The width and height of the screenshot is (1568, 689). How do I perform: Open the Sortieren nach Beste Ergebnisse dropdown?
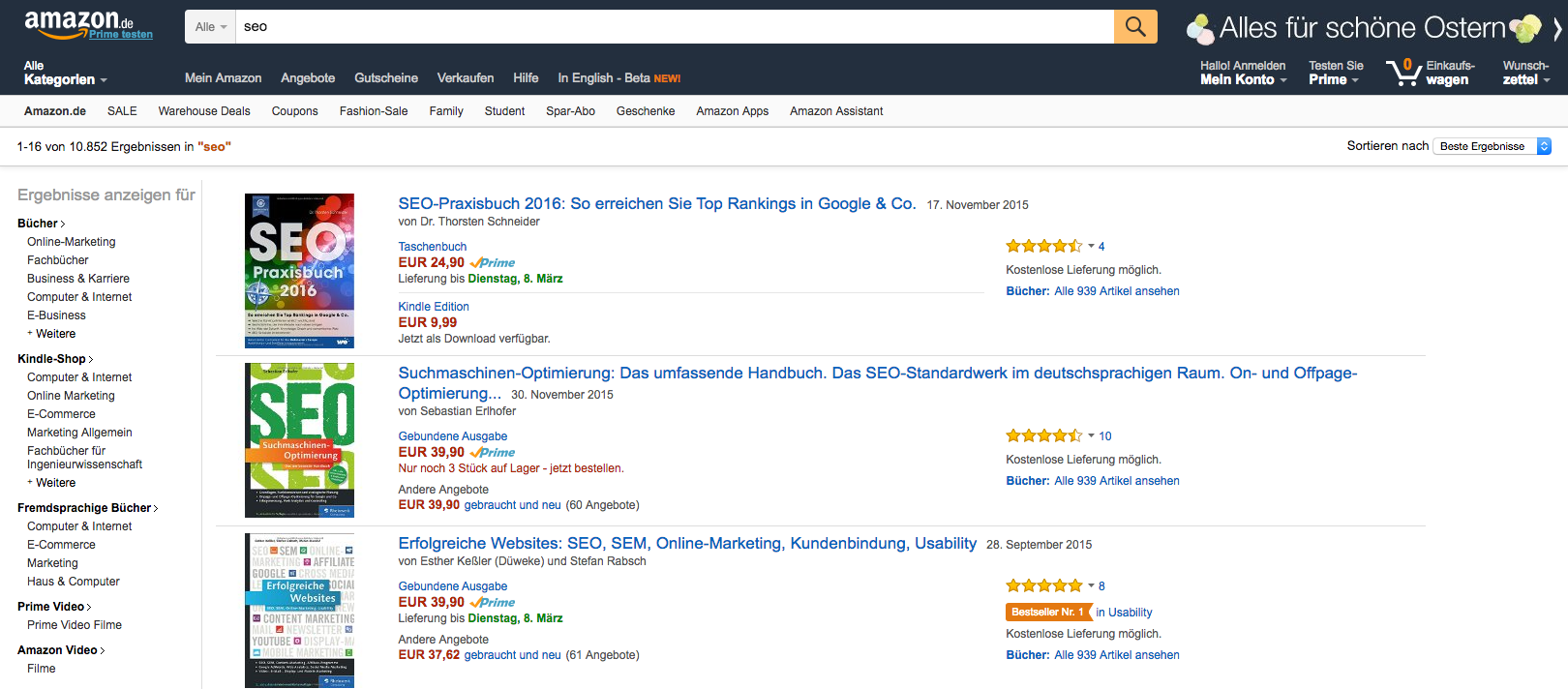pos(1492,146)
